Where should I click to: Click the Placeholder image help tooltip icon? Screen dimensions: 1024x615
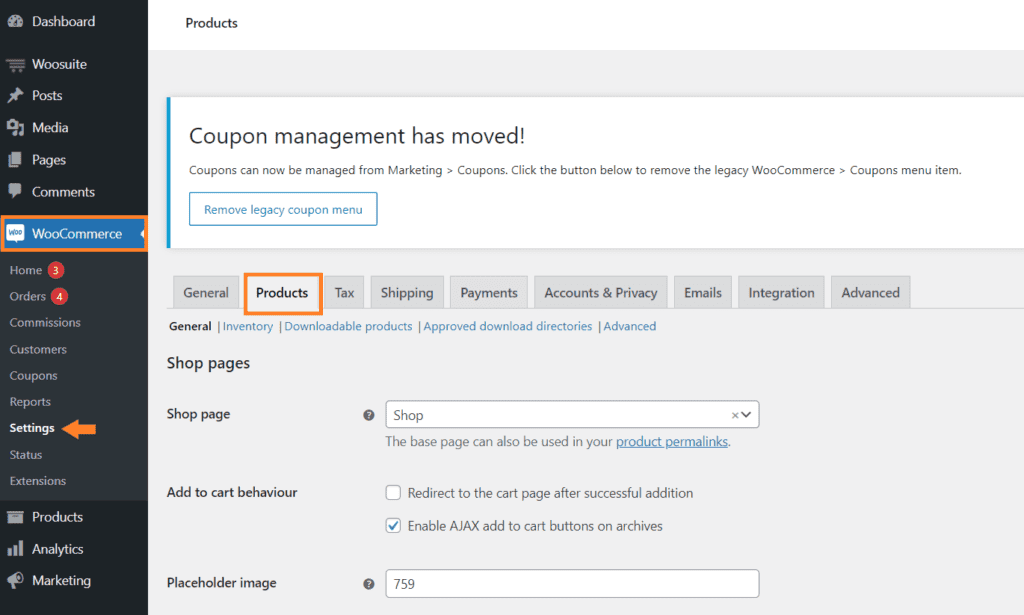click(369, 584)
